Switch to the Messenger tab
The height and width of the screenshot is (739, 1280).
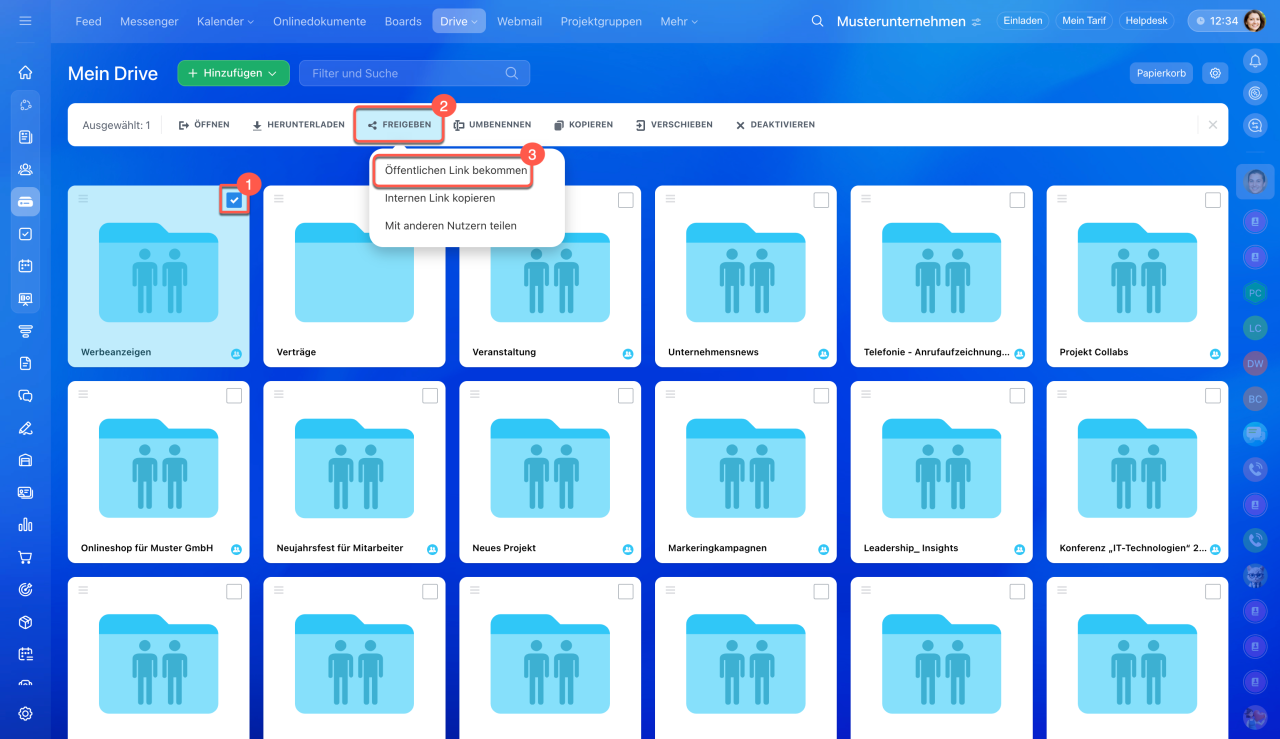click(x=149, y=21)
